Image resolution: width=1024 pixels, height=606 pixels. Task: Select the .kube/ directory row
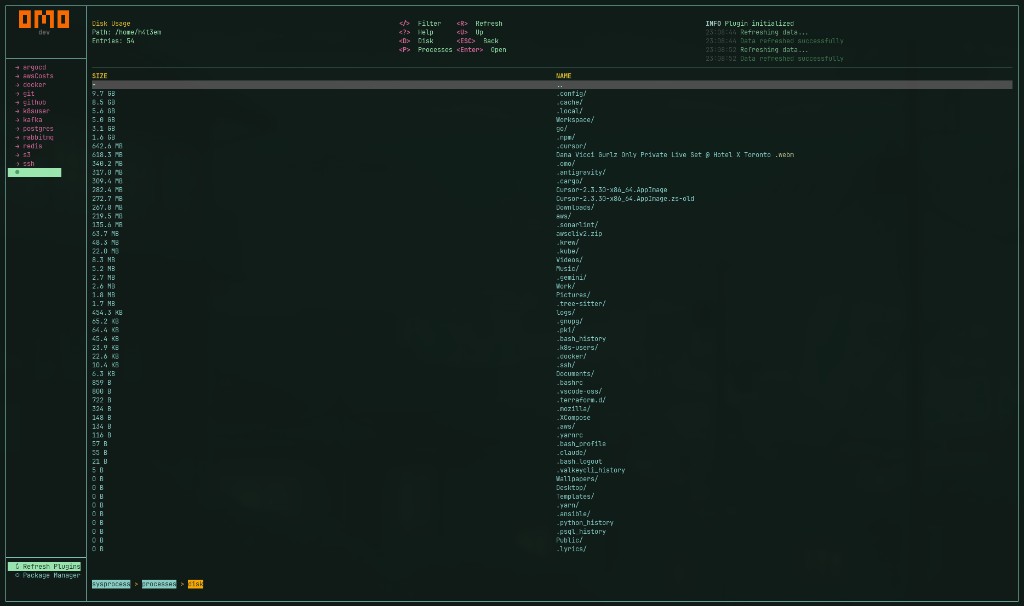coord(552,251)
